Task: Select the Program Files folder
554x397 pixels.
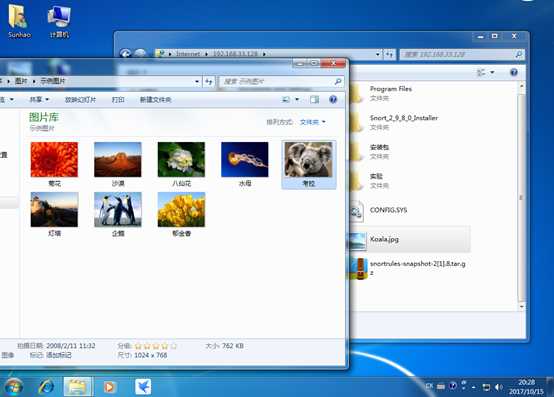Action: [x=410, y=93]
